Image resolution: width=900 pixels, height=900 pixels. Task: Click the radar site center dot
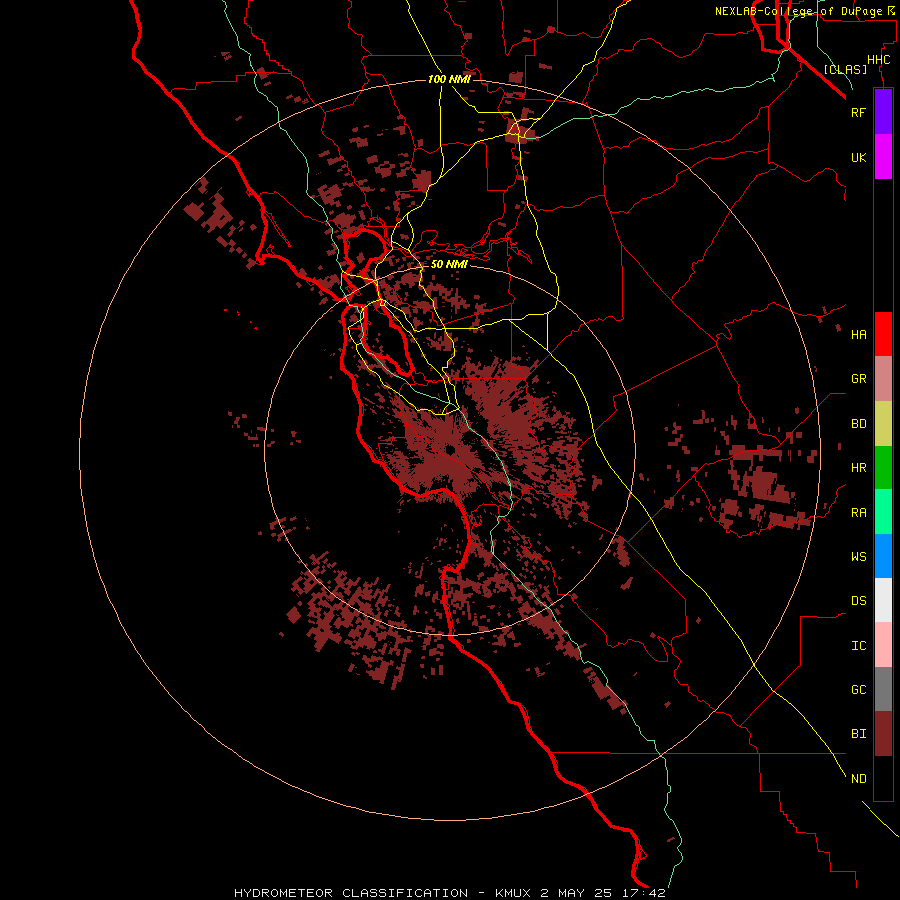(x=450, y=450)
